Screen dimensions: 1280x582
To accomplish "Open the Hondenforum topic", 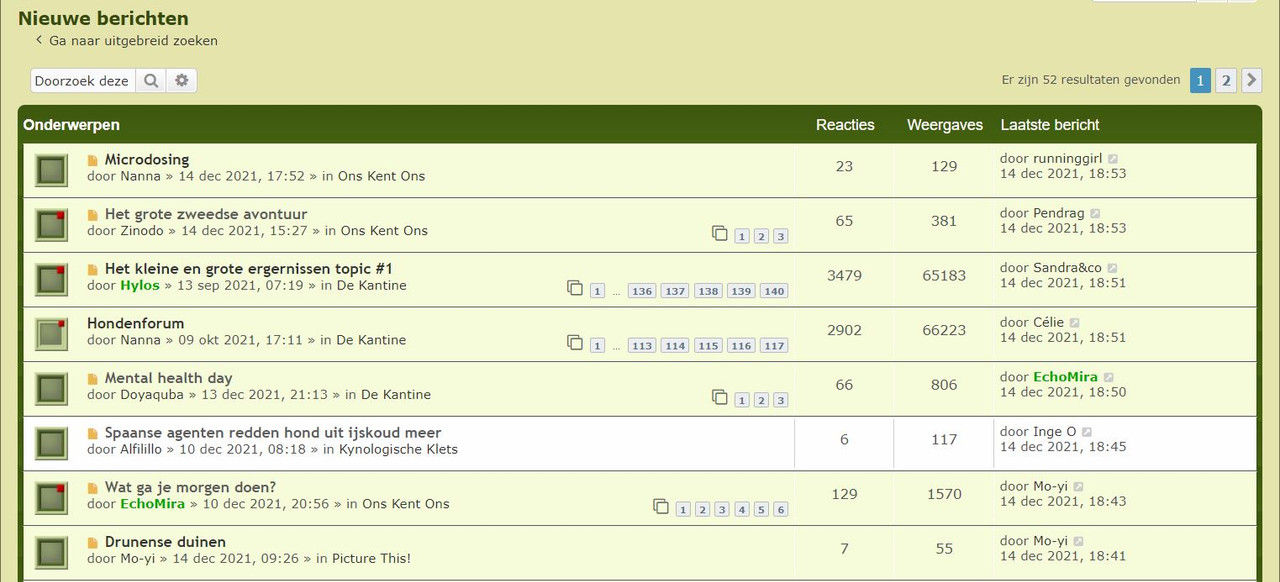I will [x=136, y=323].
